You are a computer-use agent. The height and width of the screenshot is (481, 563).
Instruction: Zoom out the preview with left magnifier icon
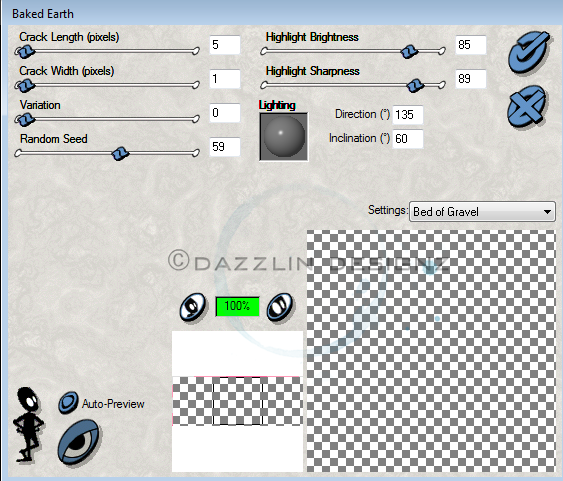tap(193, 307)
